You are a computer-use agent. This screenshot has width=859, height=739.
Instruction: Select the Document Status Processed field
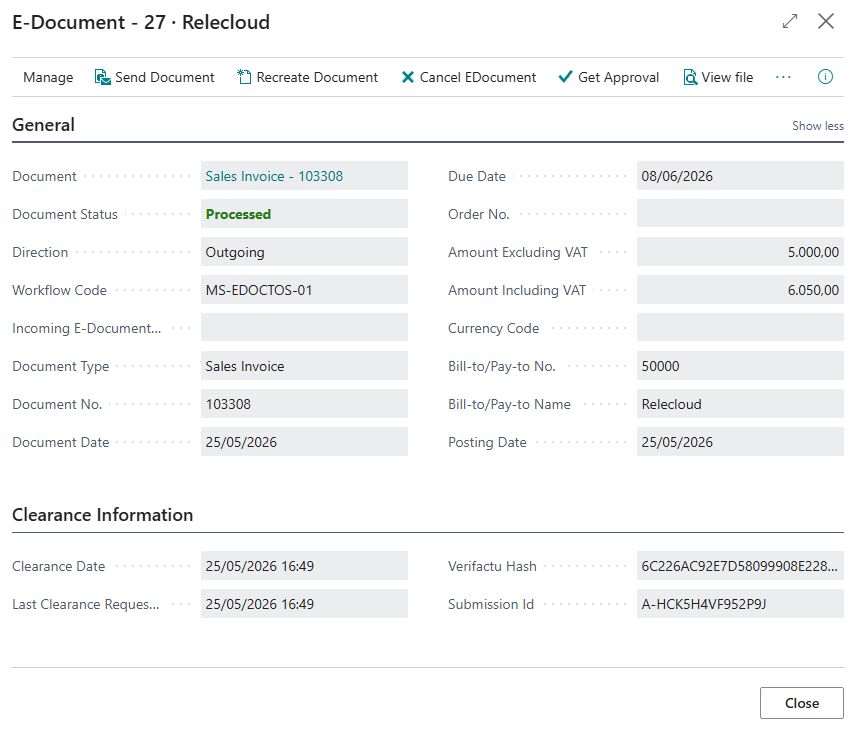304,214
